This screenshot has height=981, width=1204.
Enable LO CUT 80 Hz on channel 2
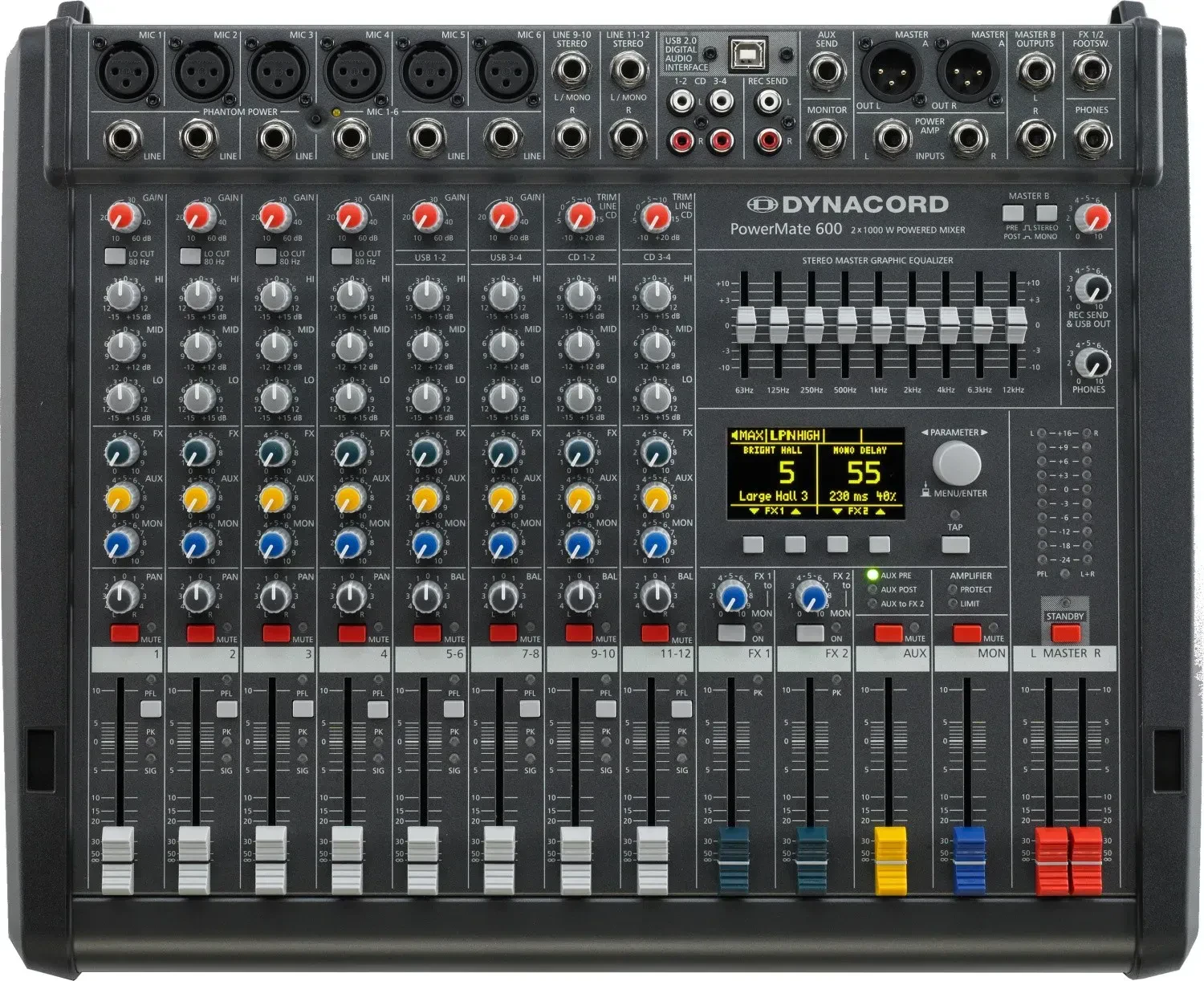190,256
